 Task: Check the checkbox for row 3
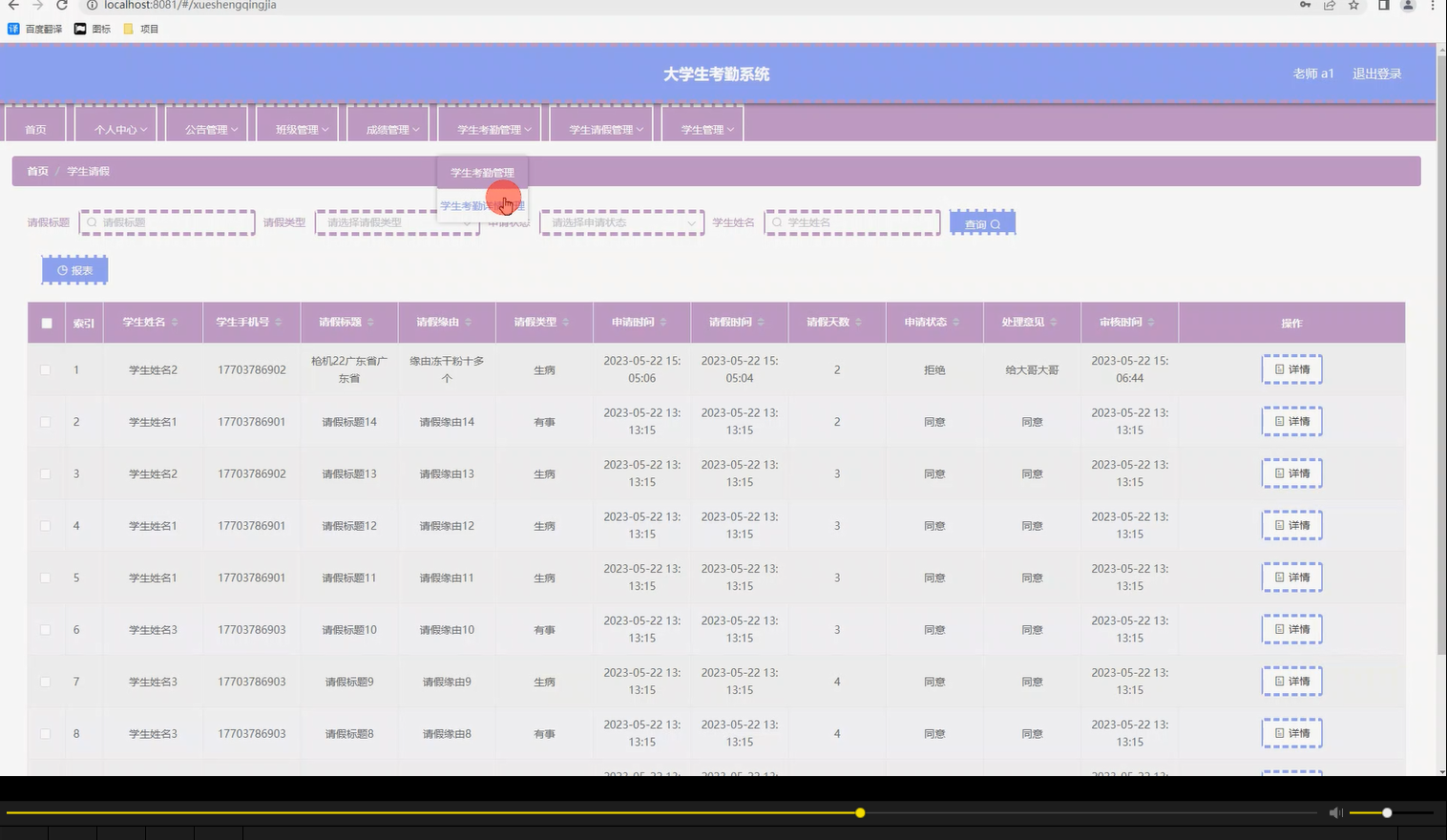45,473
